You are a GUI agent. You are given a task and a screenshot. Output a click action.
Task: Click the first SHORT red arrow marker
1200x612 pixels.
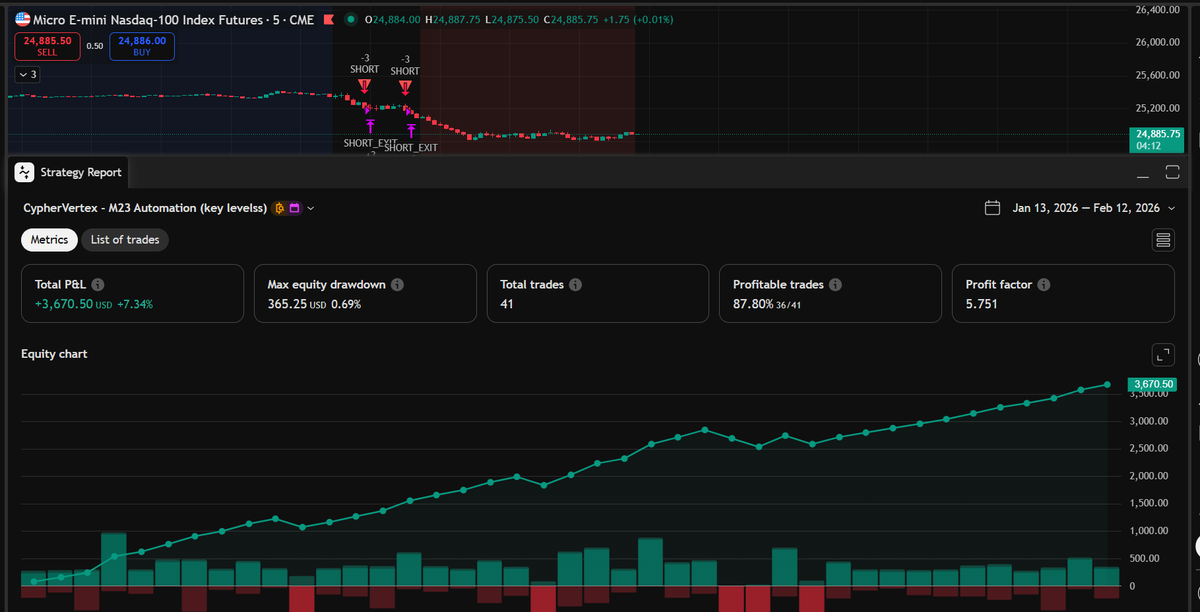[364, 87]
